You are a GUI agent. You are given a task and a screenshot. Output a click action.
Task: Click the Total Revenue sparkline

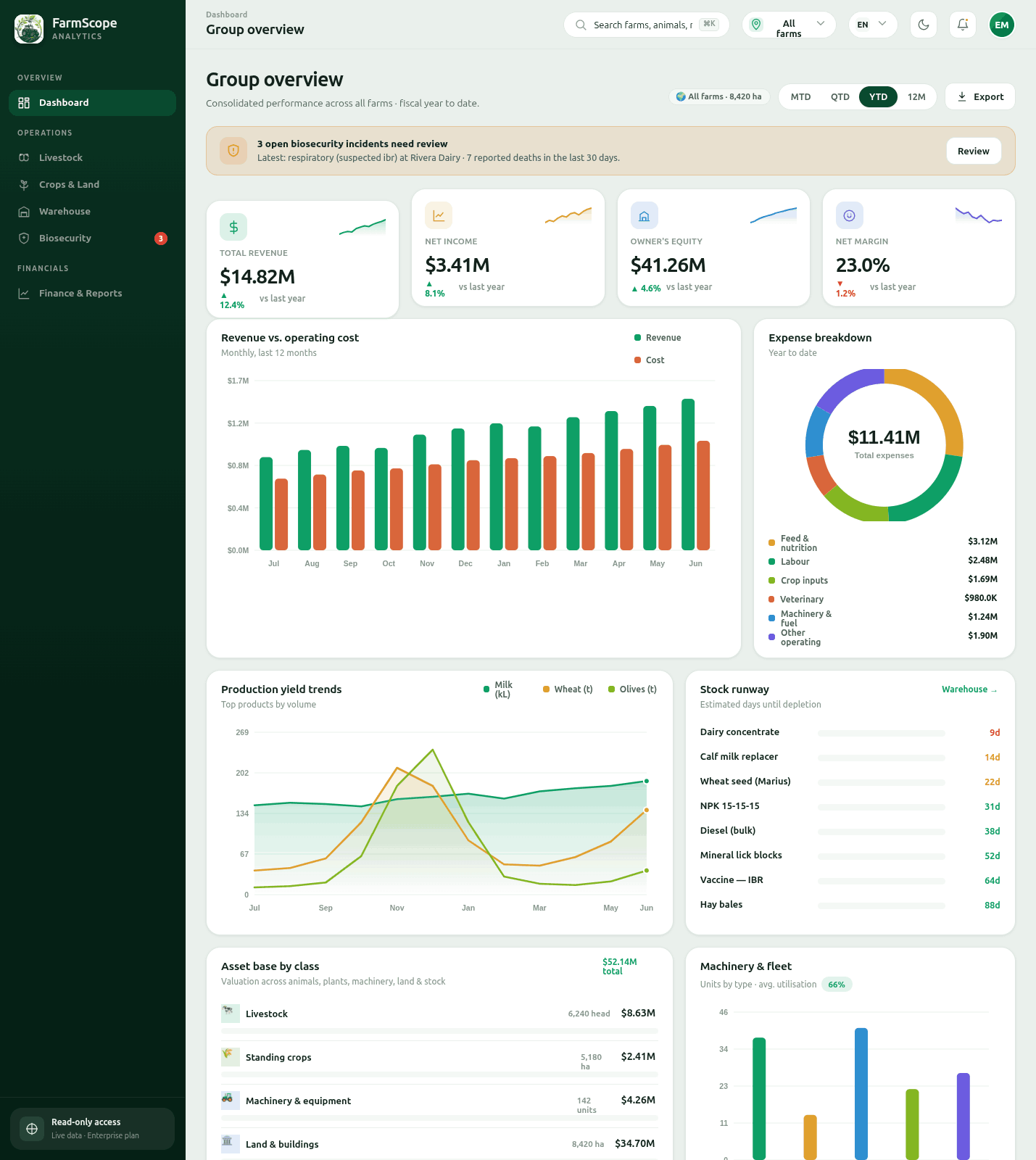pos(362,227)
